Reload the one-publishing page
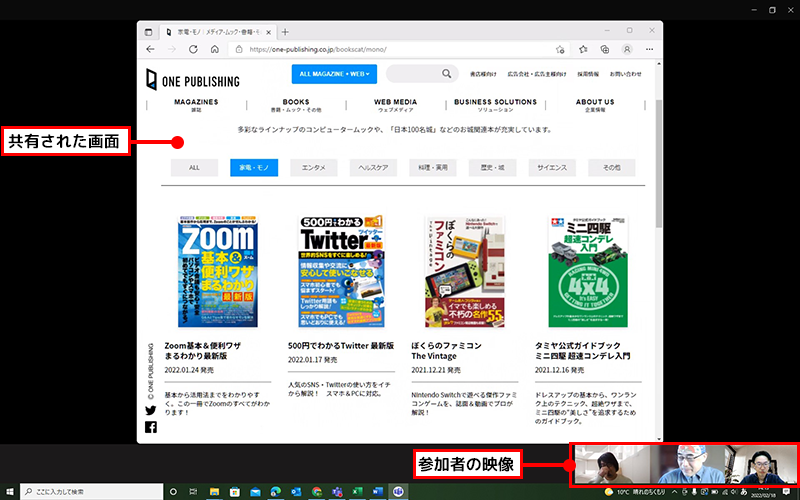800x500 pixels. pyautogui.click(x=193, y=49)
